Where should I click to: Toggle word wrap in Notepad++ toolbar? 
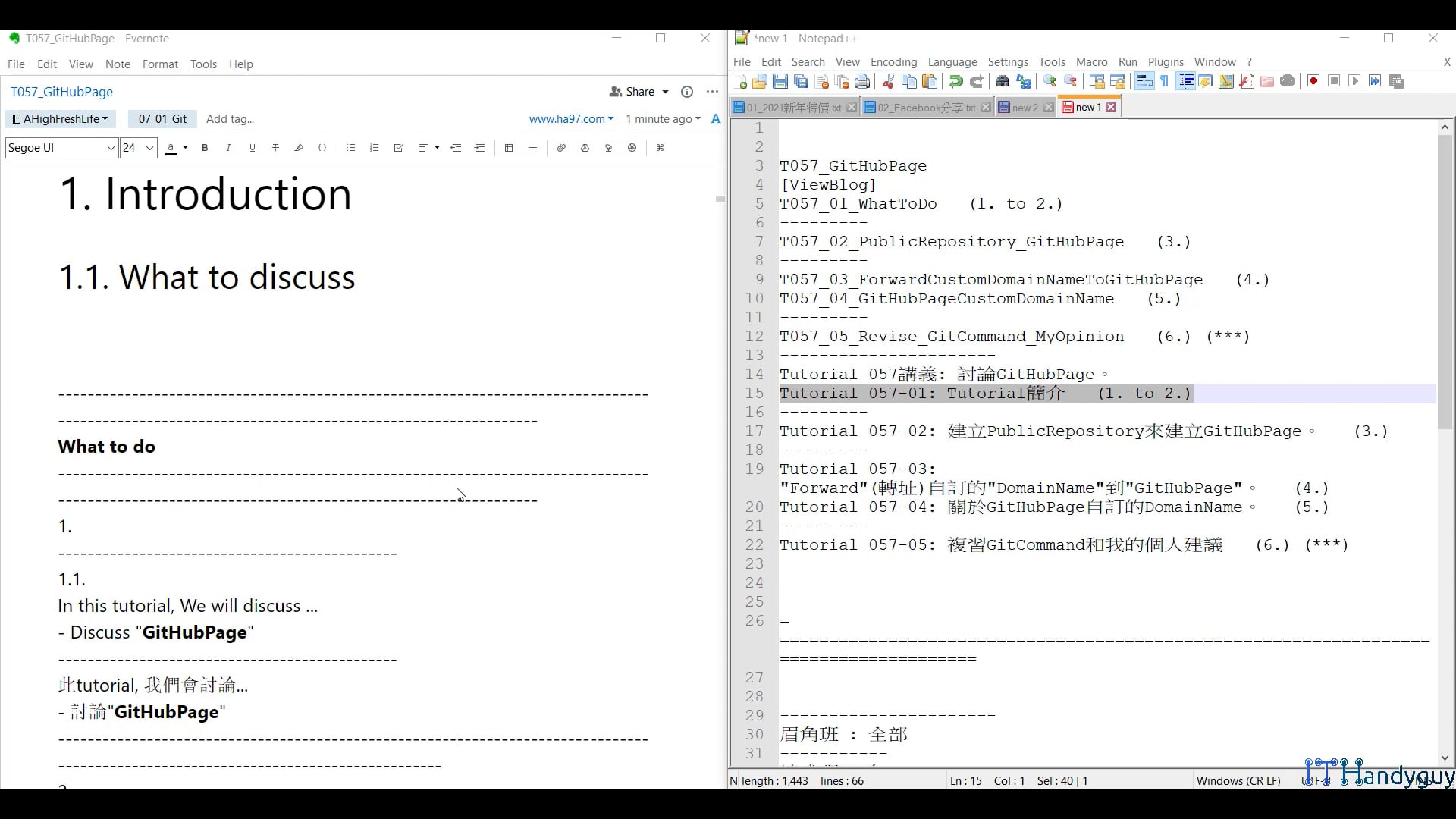tap(1144, 81)
